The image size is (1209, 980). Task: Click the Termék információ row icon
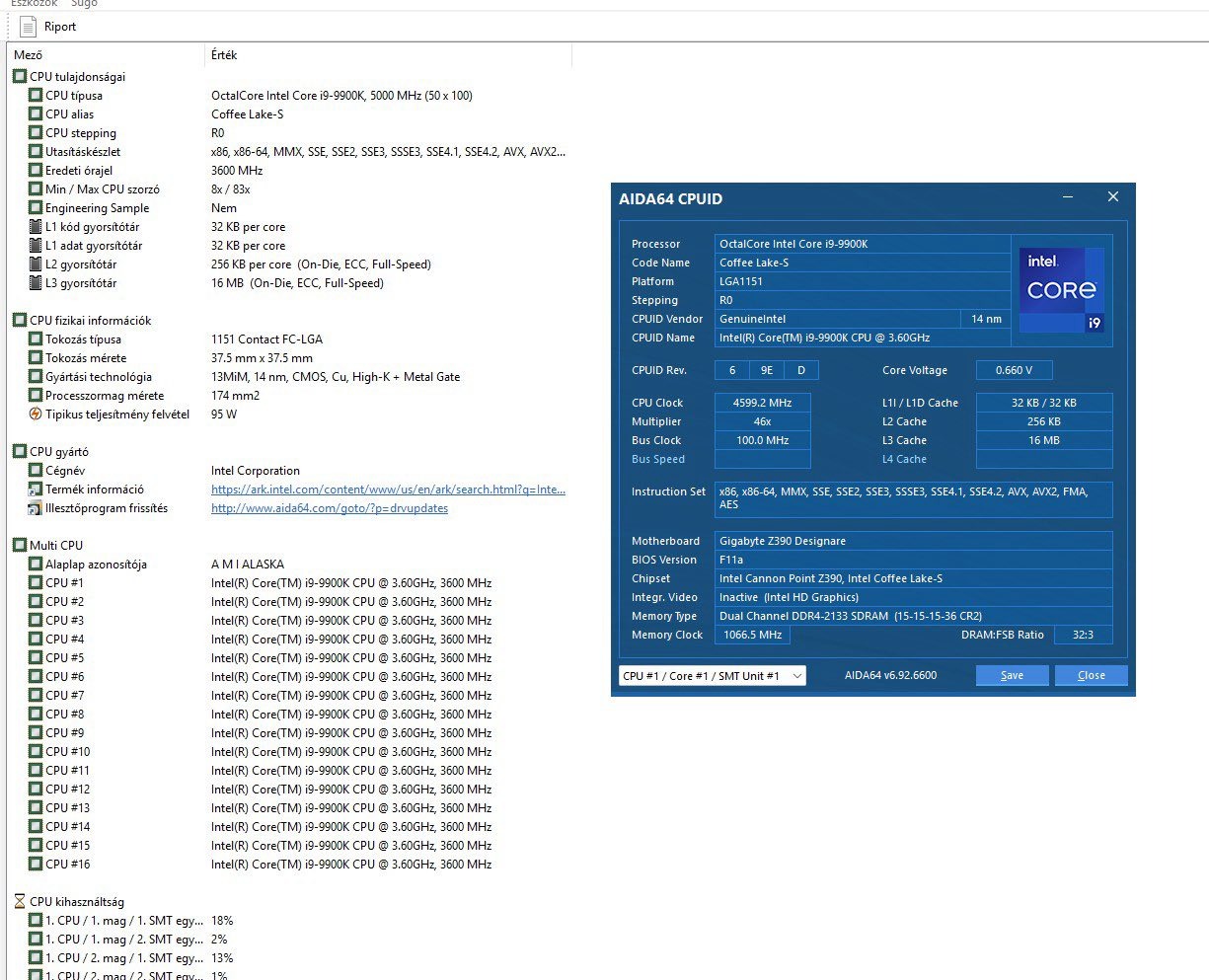pyautogui.click(x=36, y=489)
